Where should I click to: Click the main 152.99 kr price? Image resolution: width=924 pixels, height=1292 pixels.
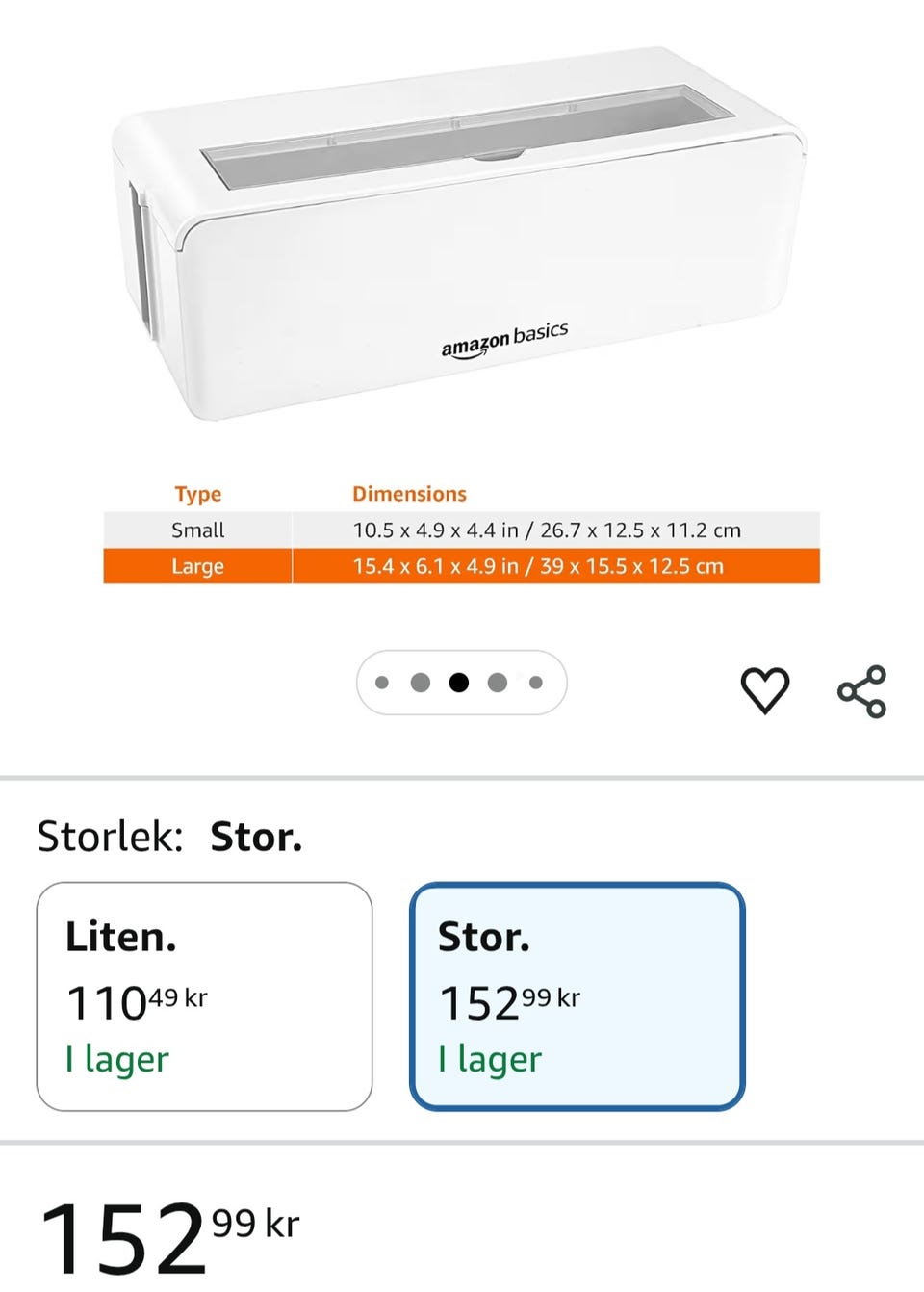[169, 1237]
